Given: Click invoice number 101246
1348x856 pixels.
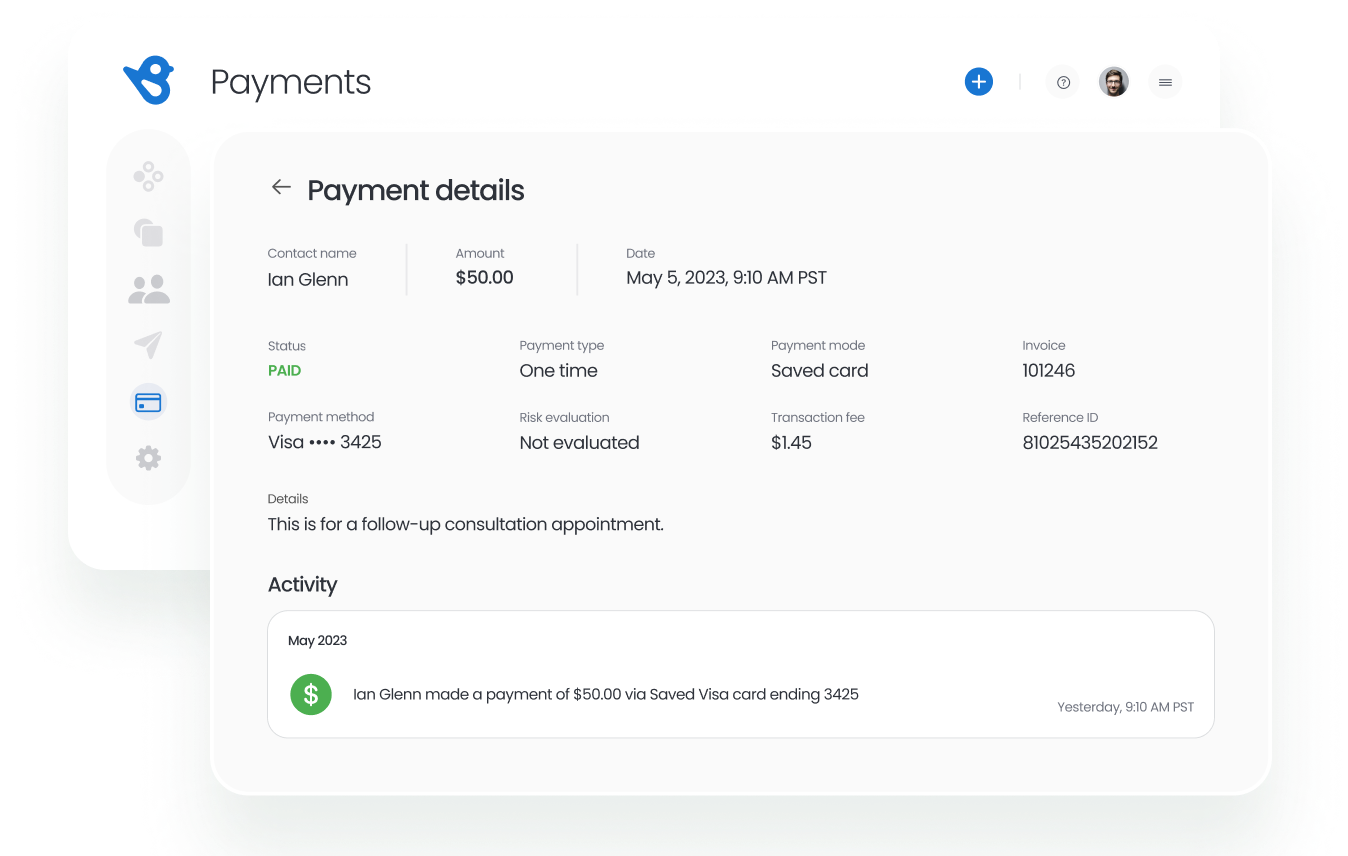Looking at the screenshot, I should (1048, 370).
